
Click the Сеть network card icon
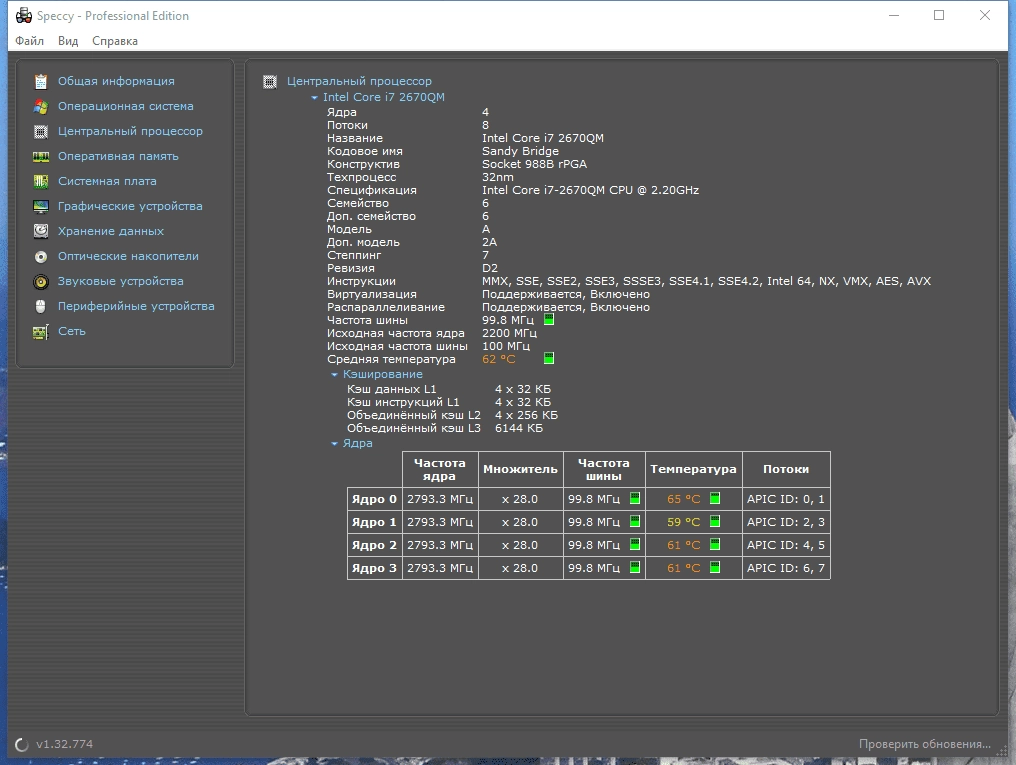(x=41, y=332)
